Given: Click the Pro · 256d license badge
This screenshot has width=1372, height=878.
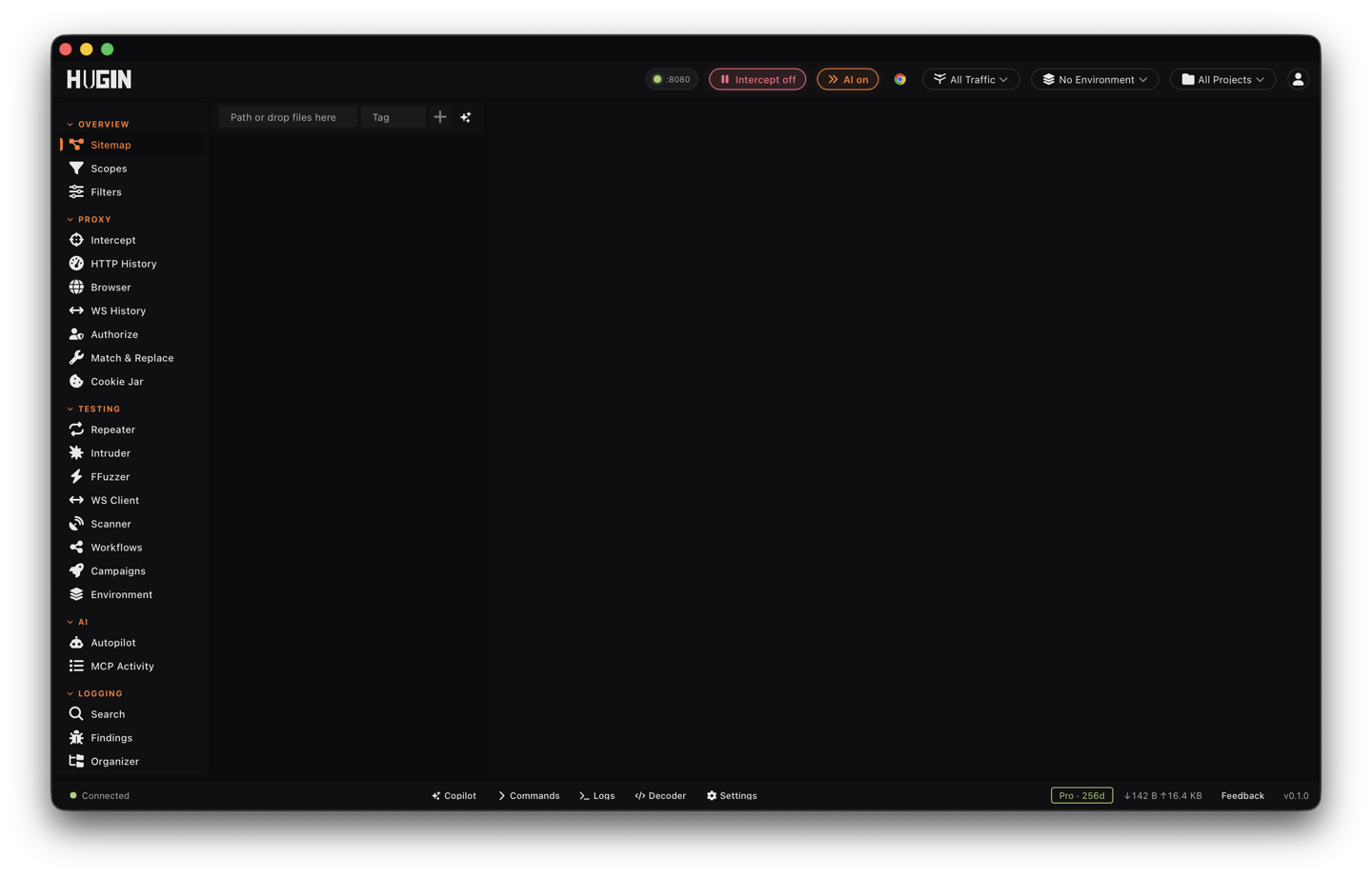Looking at the screenshot, I should coord(1081,796).
